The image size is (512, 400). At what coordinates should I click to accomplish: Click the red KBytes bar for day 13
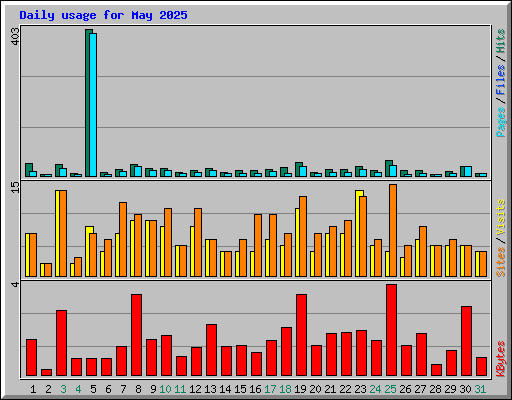[211, 350]
